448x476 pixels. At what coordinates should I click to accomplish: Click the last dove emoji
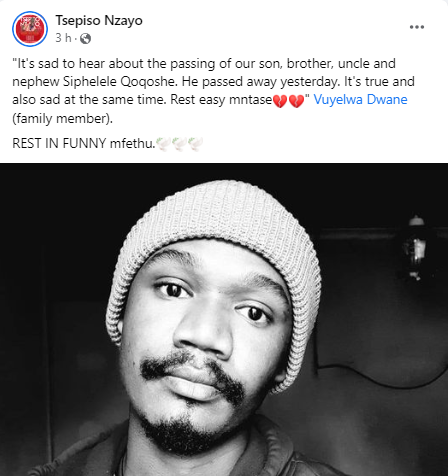click(195, 144)
